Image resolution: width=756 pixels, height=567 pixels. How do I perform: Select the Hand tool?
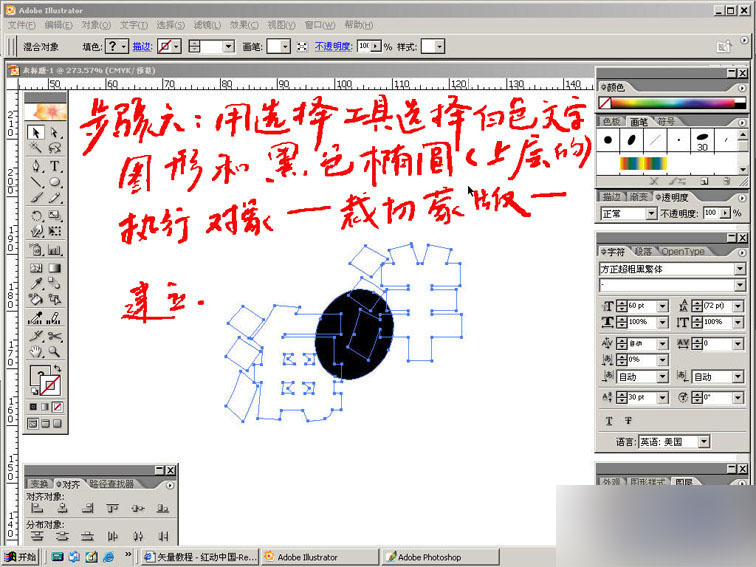(36, 352)
